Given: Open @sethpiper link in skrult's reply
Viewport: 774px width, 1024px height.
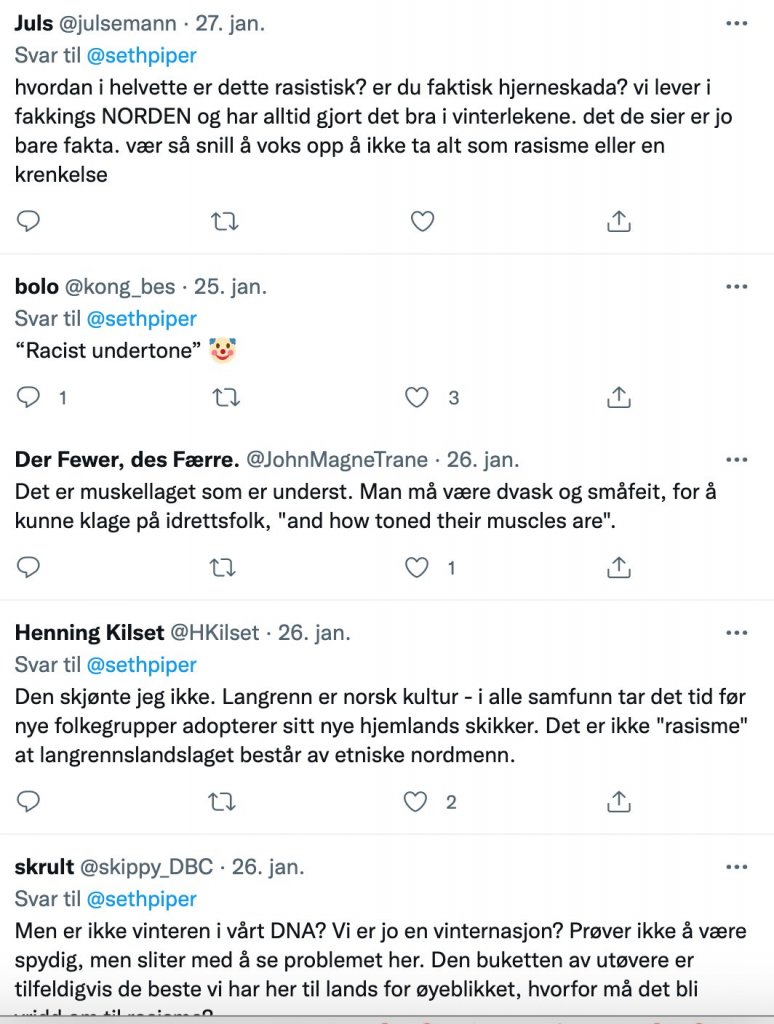Looking at the screenshot, I should pyautogui.click(x=141, y=899).
